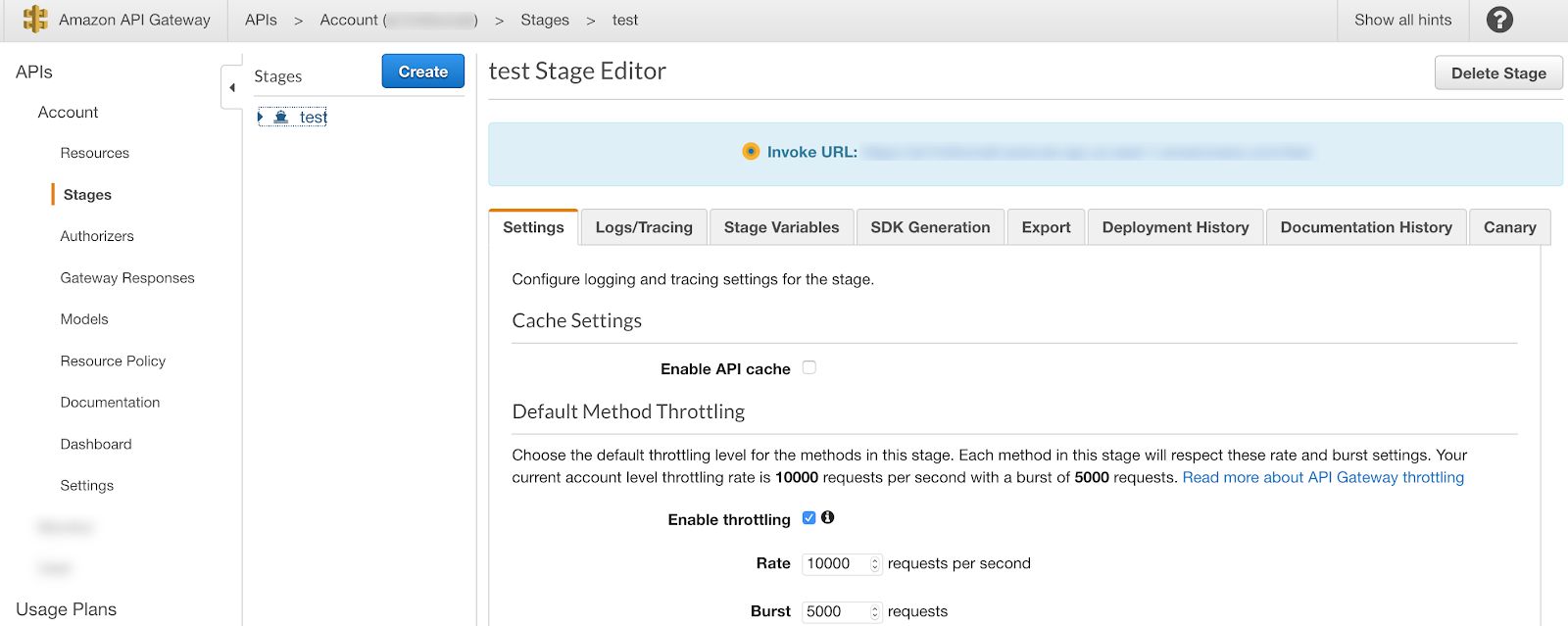Open Documentation in the sidebar

[110, 403]
